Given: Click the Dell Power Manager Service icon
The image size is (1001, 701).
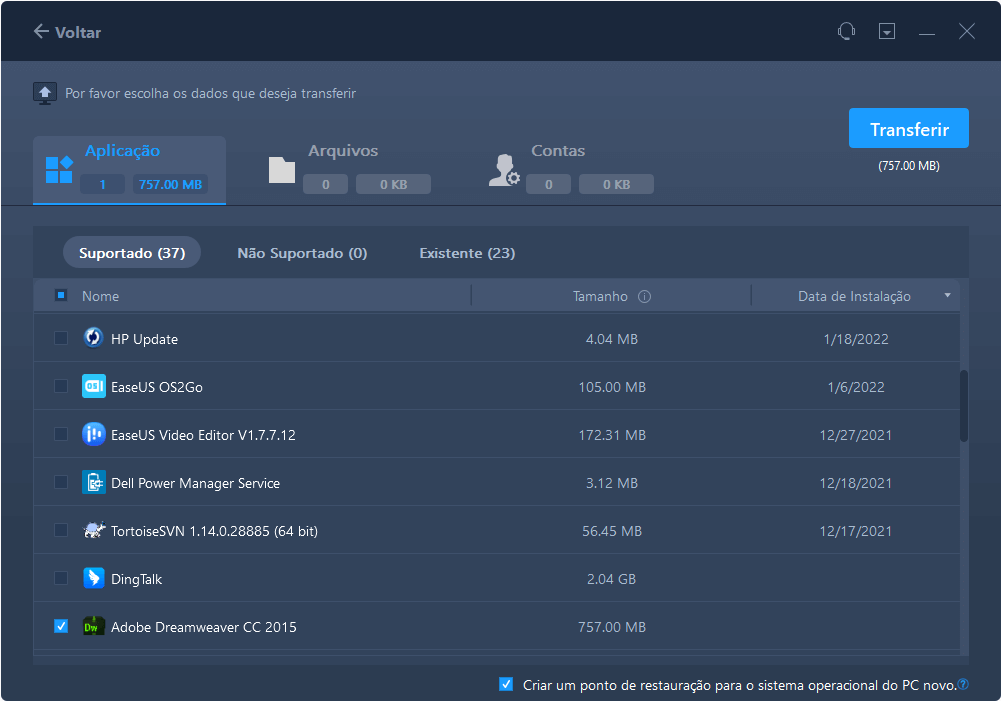Looking at the screenshot, I should click(x=93, y=483).
